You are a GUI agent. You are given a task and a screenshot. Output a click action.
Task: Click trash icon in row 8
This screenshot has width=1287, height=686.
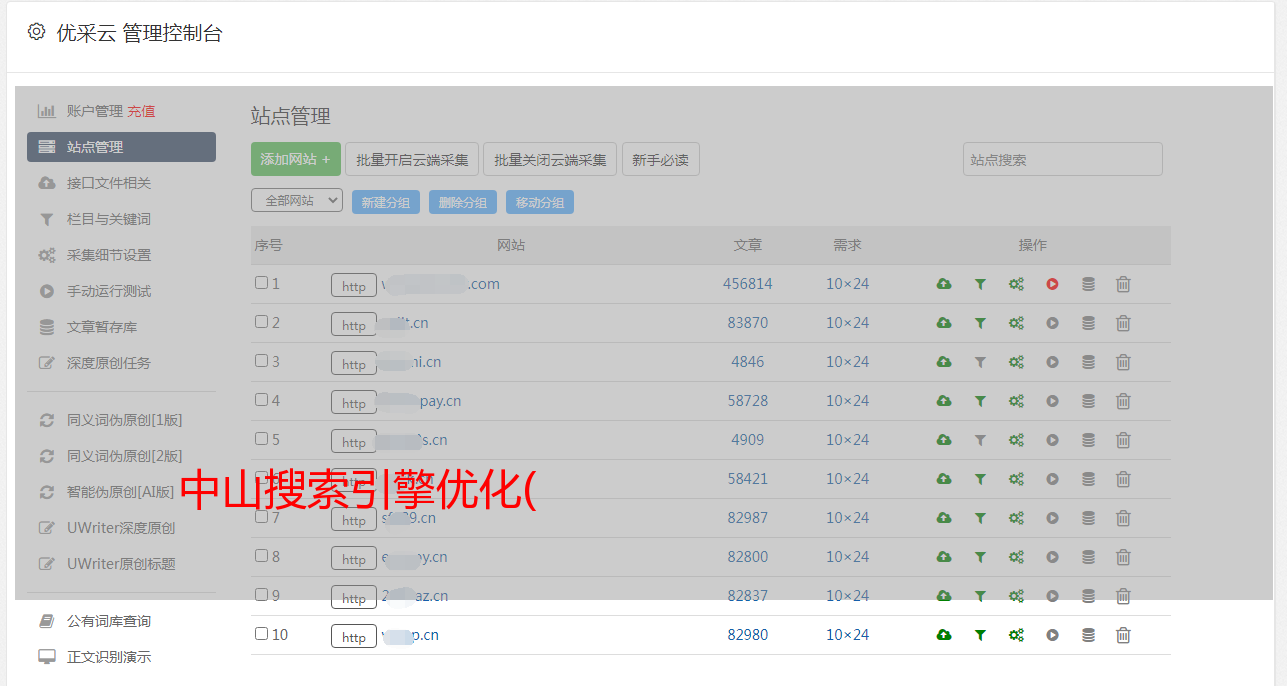point(1123,557)
